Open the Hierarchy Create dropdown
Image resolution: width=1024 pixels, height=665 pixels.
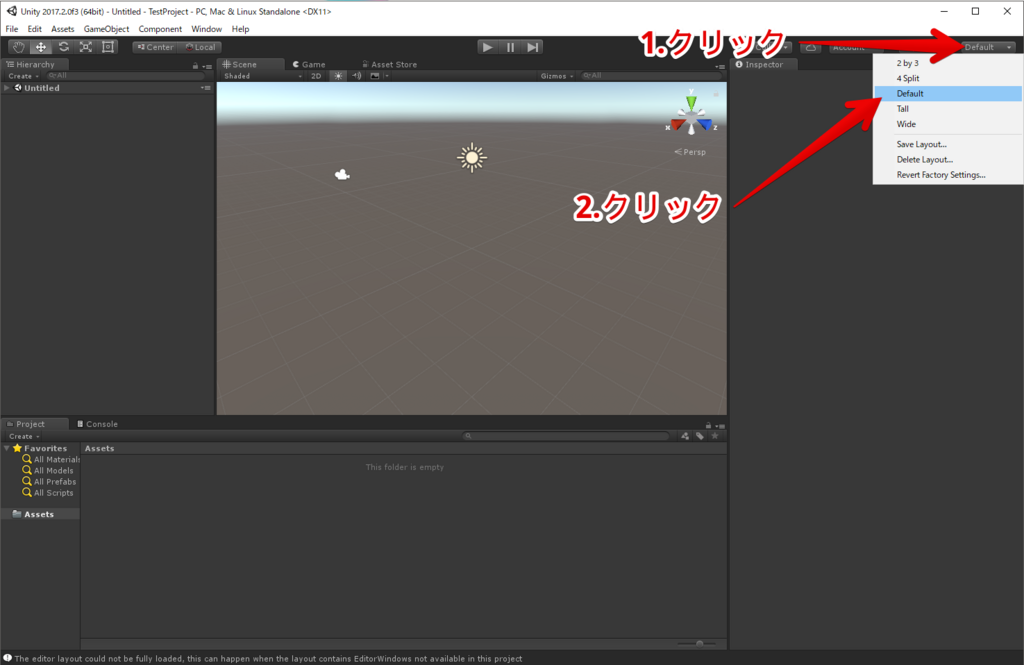pos(24,76)
